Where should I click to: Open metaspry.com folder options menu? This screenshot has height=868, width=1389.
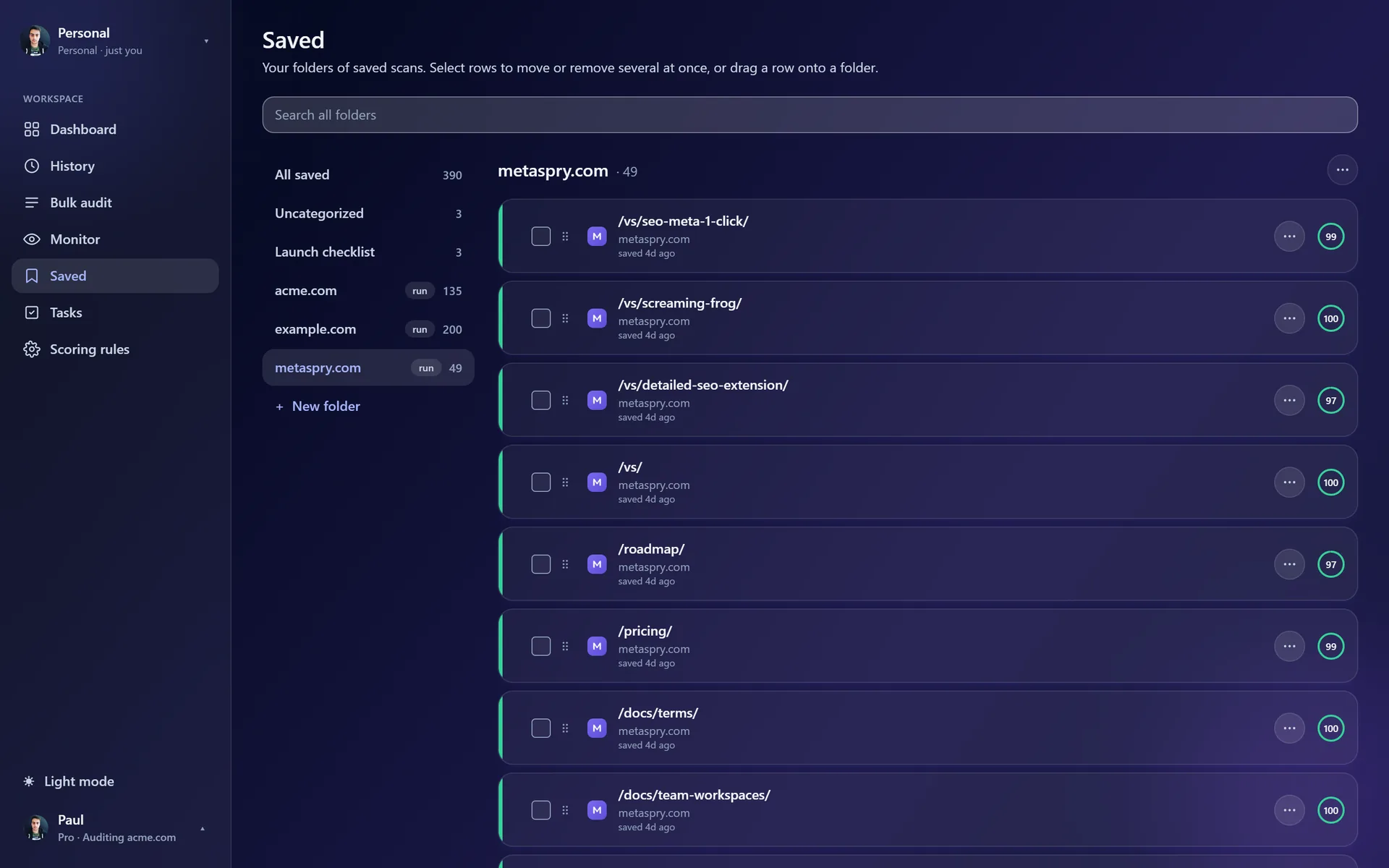(1342, 170)
